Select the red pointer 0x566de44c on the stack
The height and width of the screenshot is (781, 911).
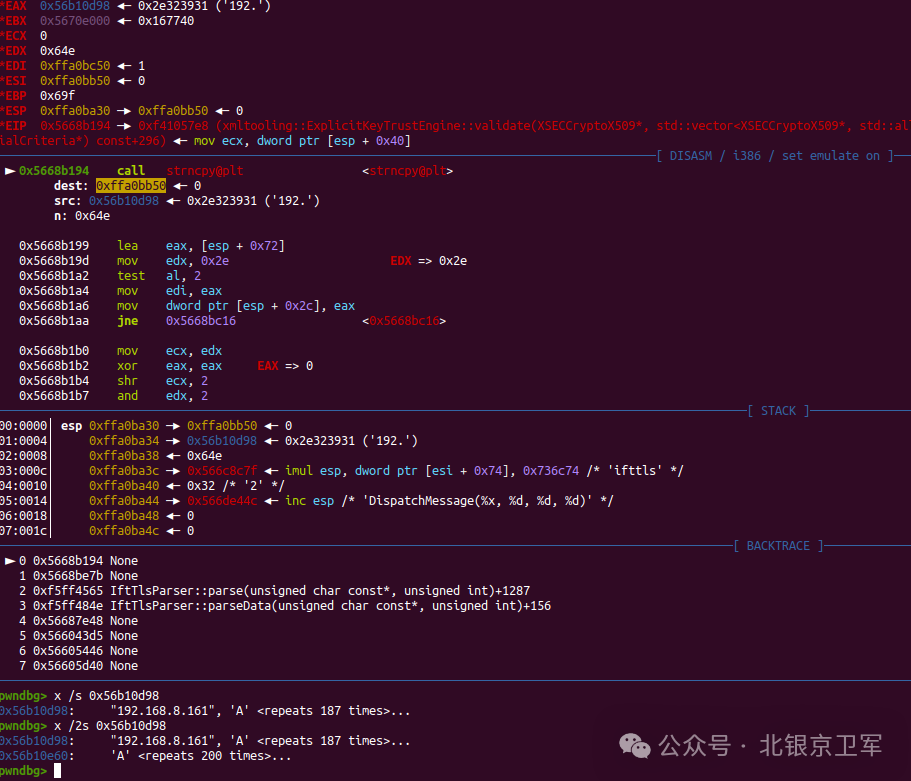tap(222, 501)
